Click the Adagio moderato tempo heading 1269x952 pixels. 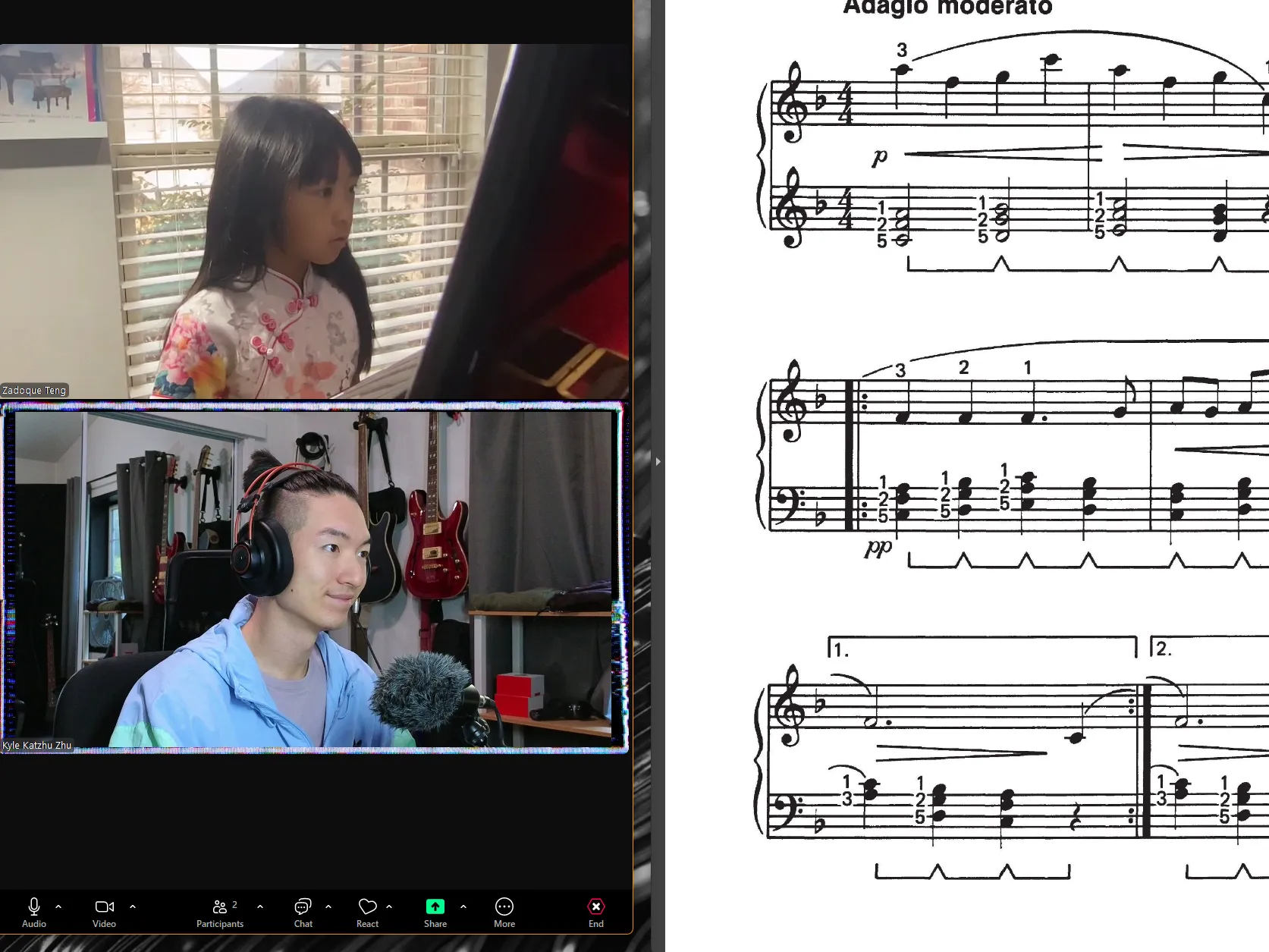pyautogui.click(x=947, y=8)
